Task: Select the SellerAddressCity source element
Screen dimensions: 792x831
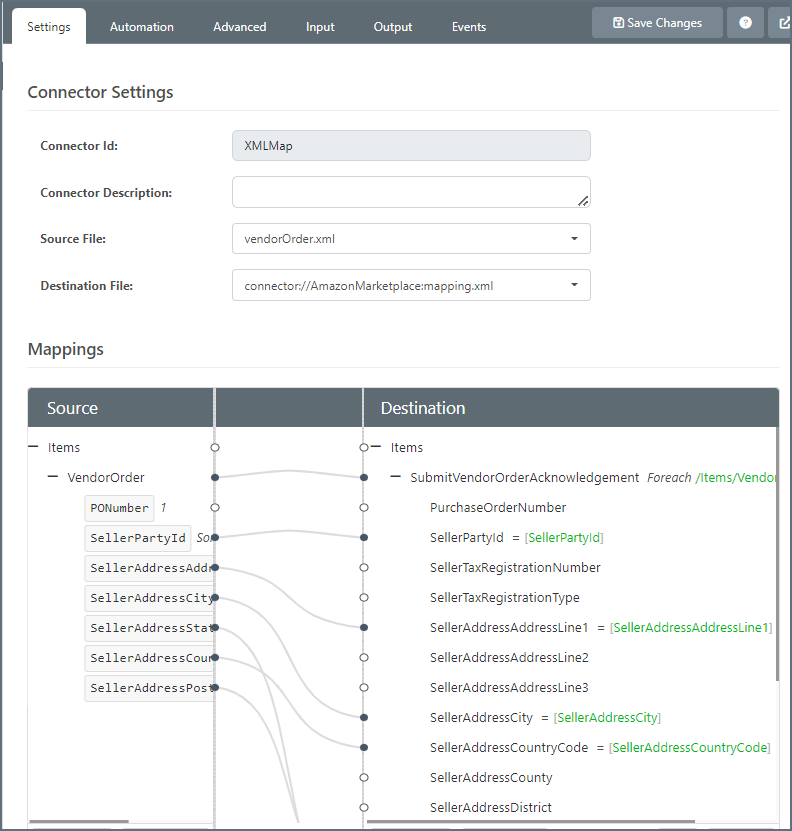Action: [150, 598]
